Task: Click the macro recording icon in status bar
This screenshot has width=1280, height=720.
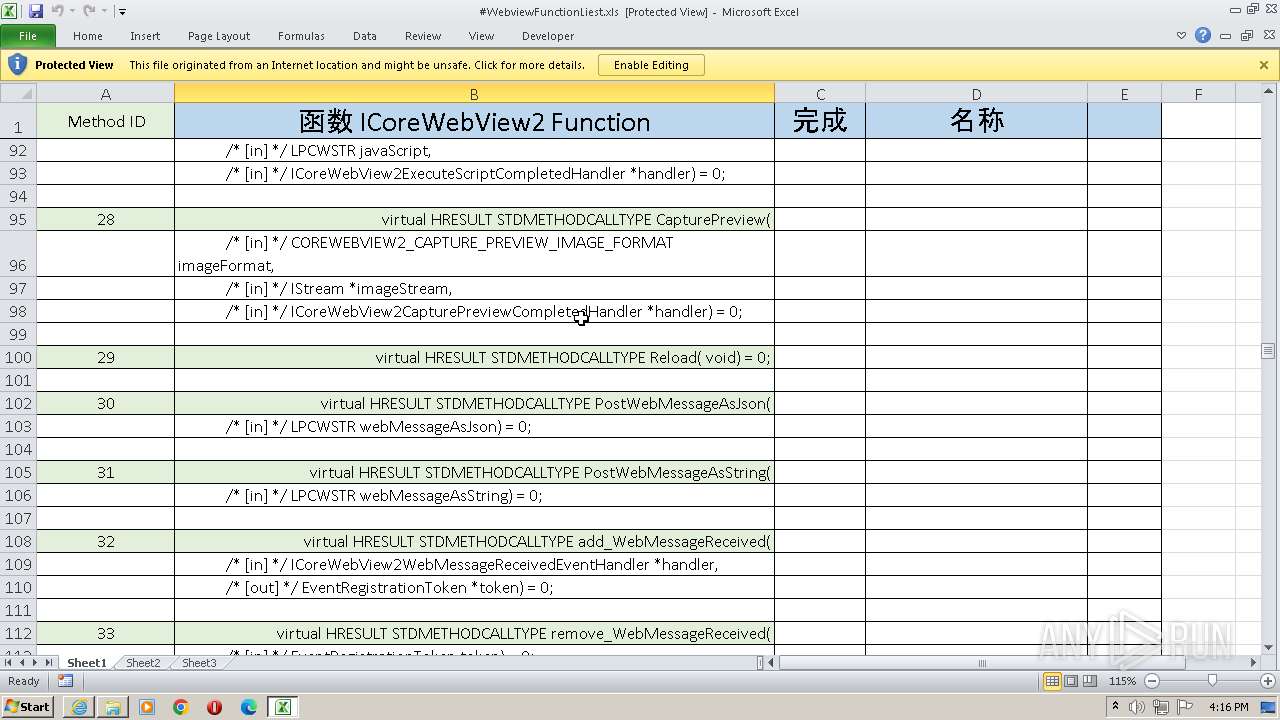Action: tap(65, 681)
